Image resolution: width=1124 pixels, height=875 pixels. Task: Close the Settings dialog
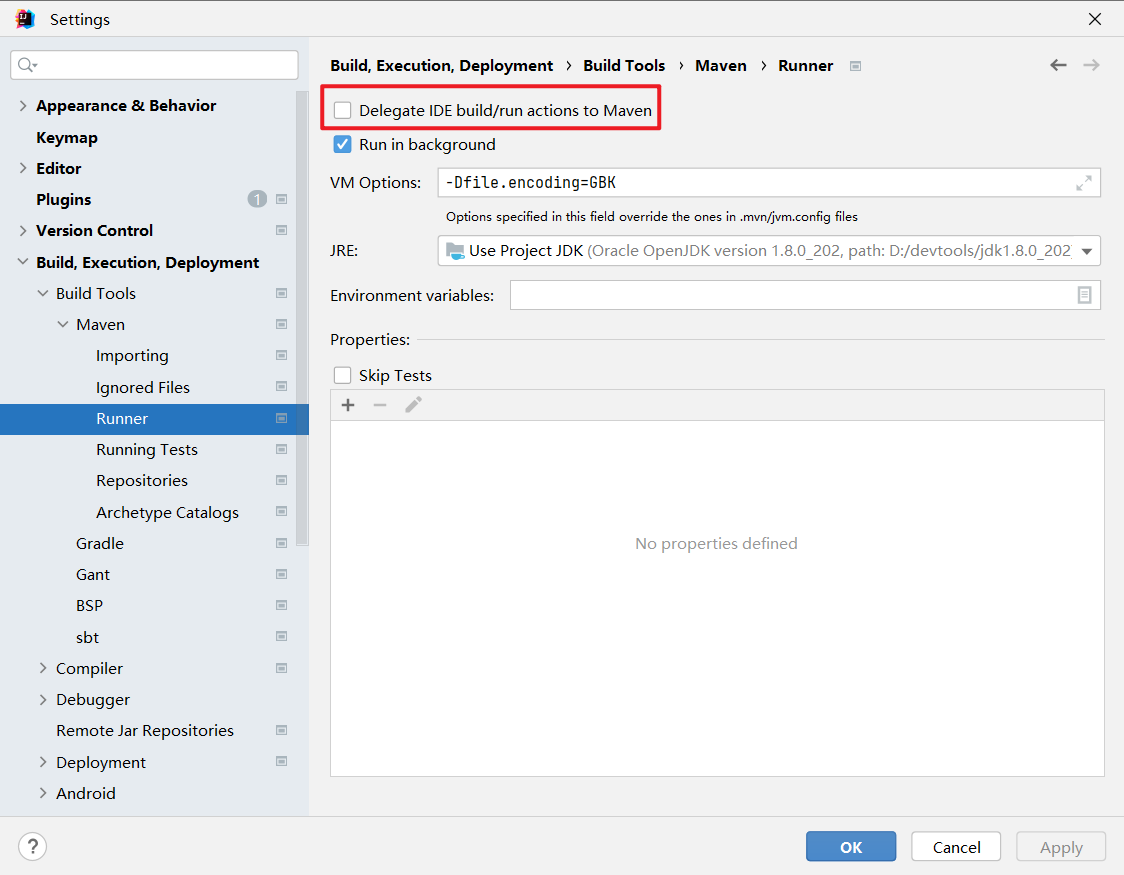pyautogui.click(x=1095, y=19)
